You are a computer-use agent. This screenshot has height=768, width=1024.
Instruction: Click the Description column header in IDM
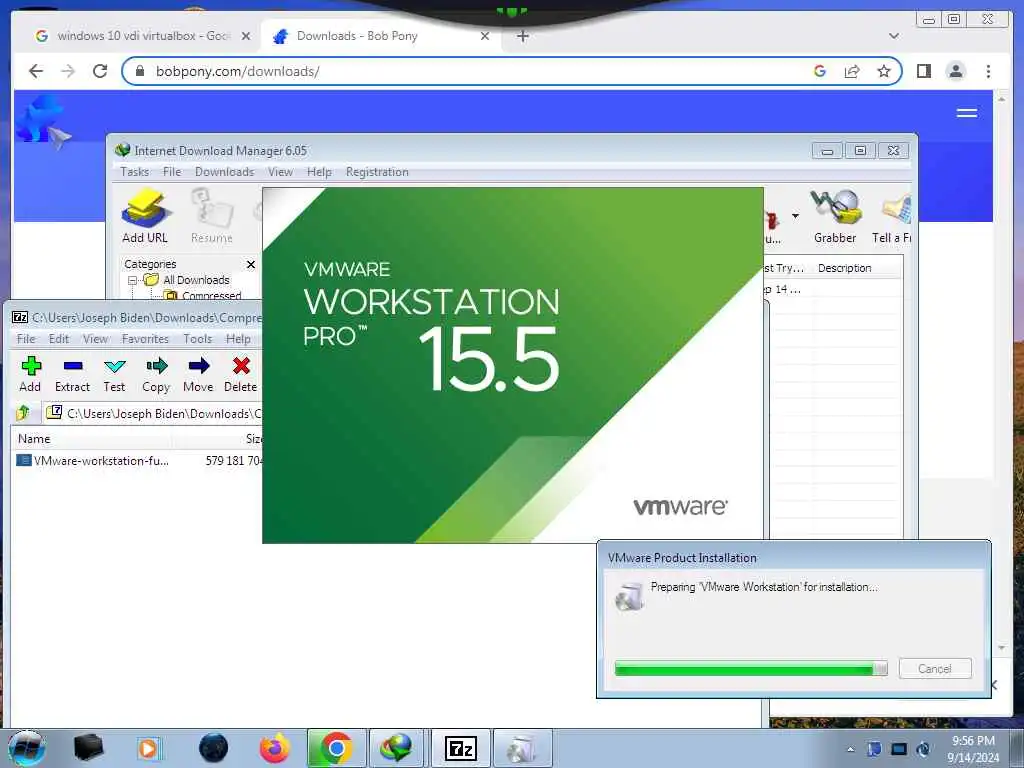(x=844, y=268)
